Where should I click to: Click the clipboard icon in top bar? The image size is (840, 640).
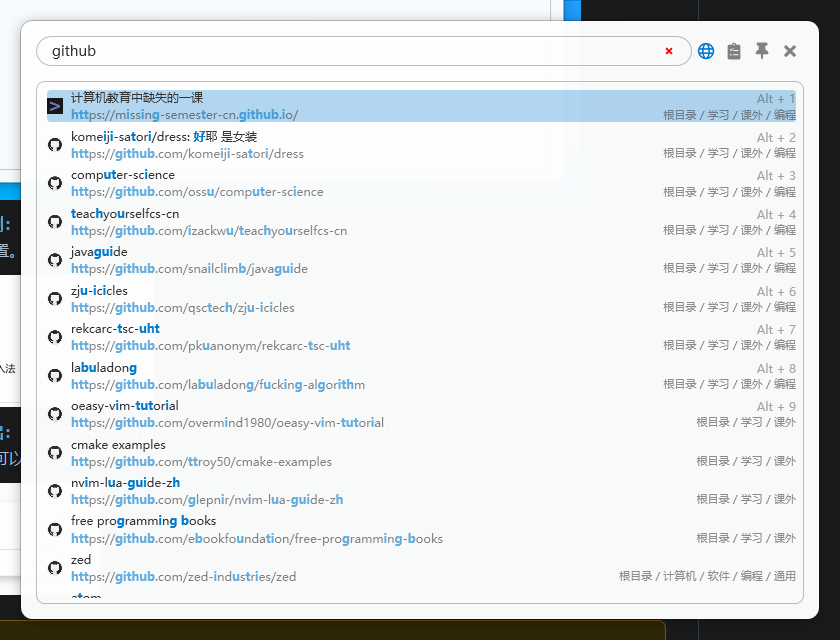click(734, 51)
